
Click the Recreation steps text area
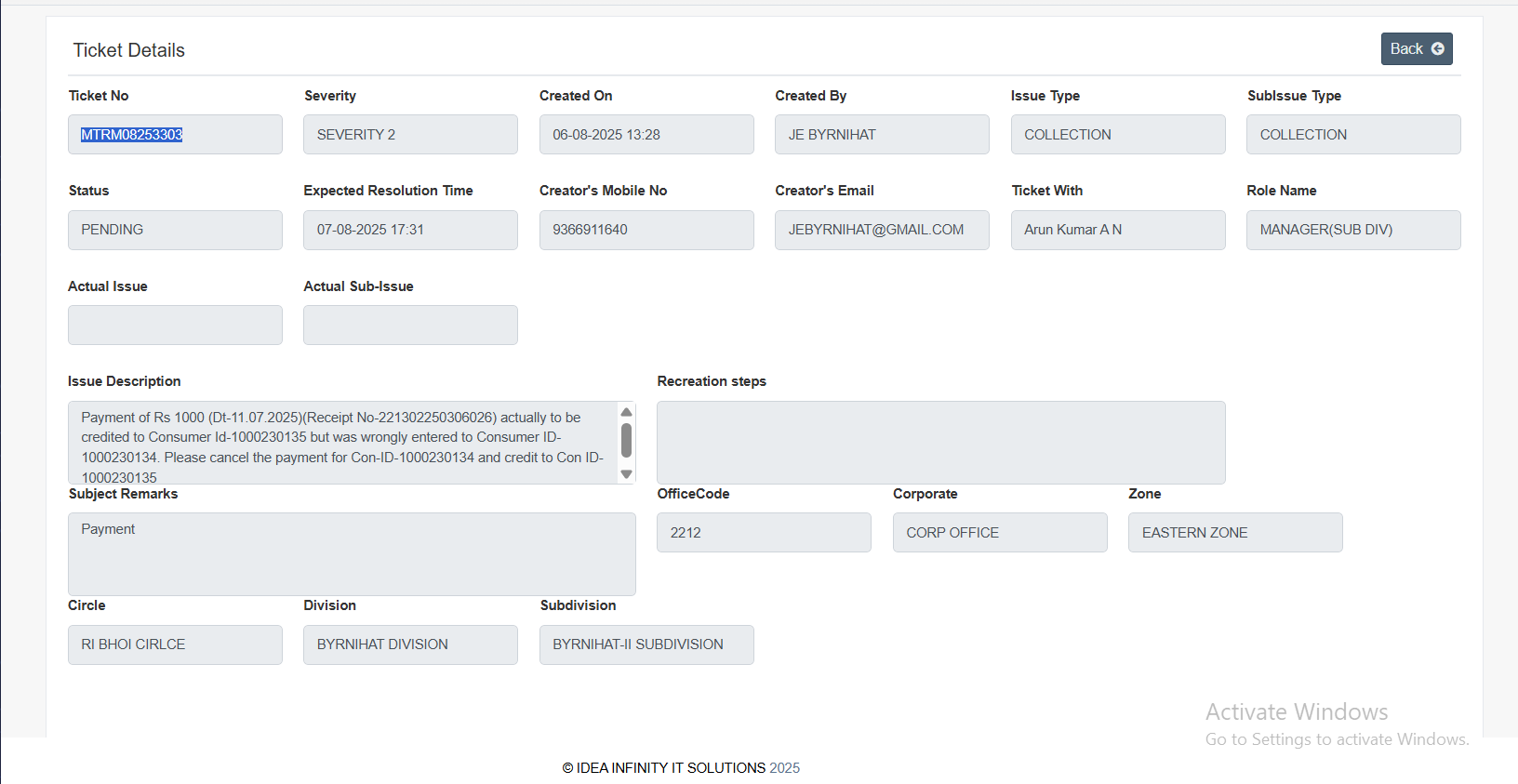(x=940, y=443)
